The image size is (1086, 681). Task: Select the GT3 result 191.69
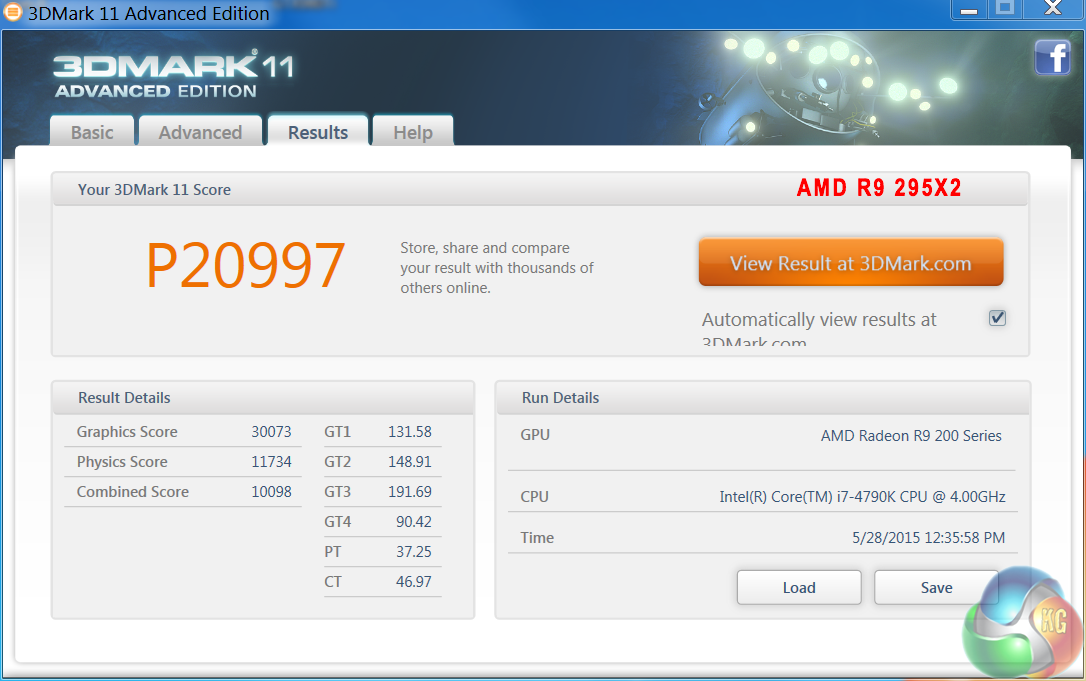point(410,491)
